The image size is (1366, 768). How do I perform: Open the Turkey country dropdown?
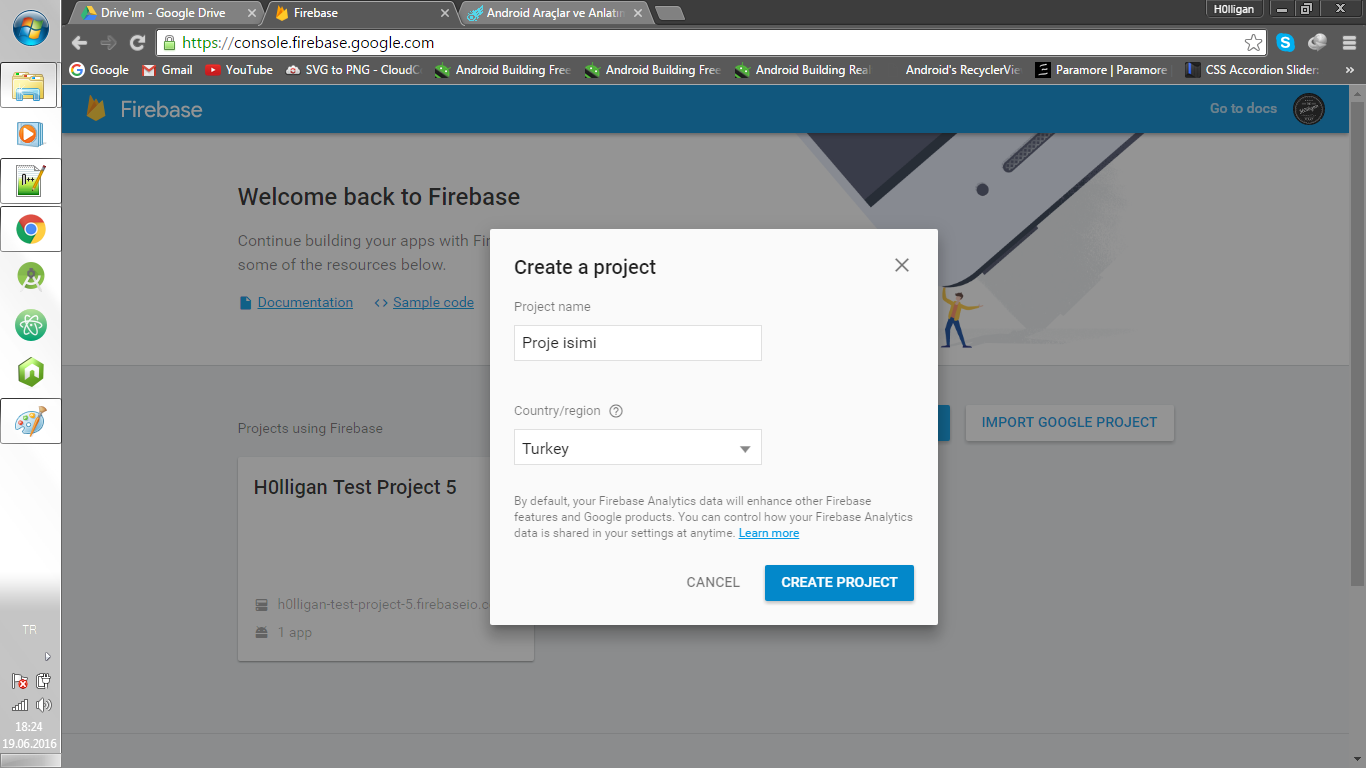click(x=638, y=448)
